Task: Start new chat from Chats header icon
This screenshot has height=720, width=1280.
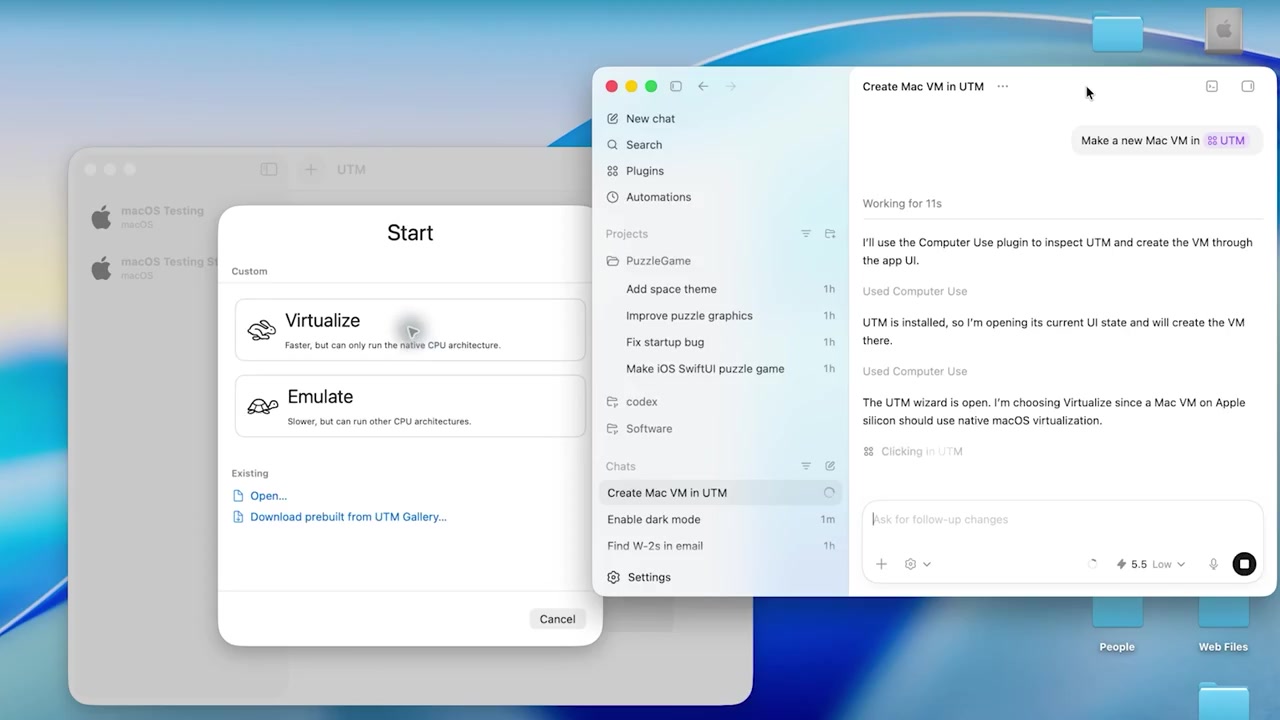Action: tap(830, 466)
